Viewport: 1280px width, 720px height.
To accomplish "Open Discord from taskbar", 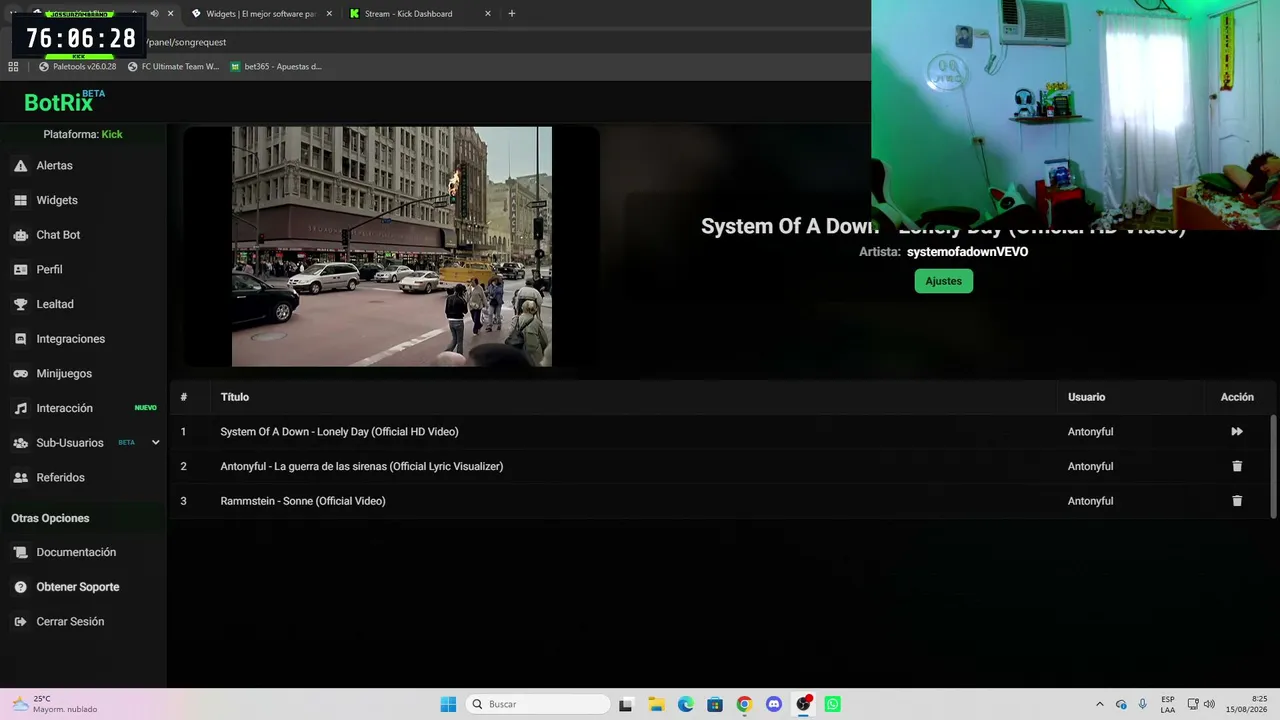I will 773,704.
